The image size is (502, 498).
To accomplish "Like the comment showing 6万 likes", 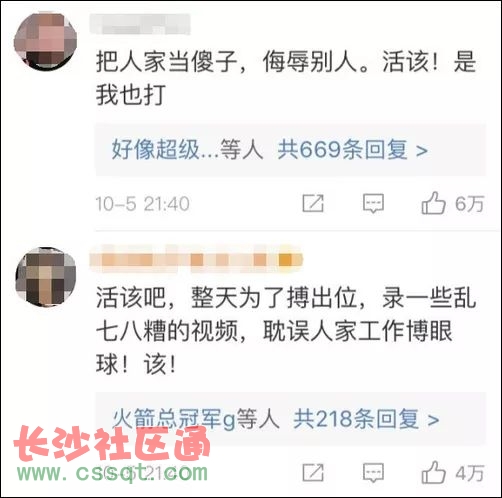I will (x=433, y=203).
